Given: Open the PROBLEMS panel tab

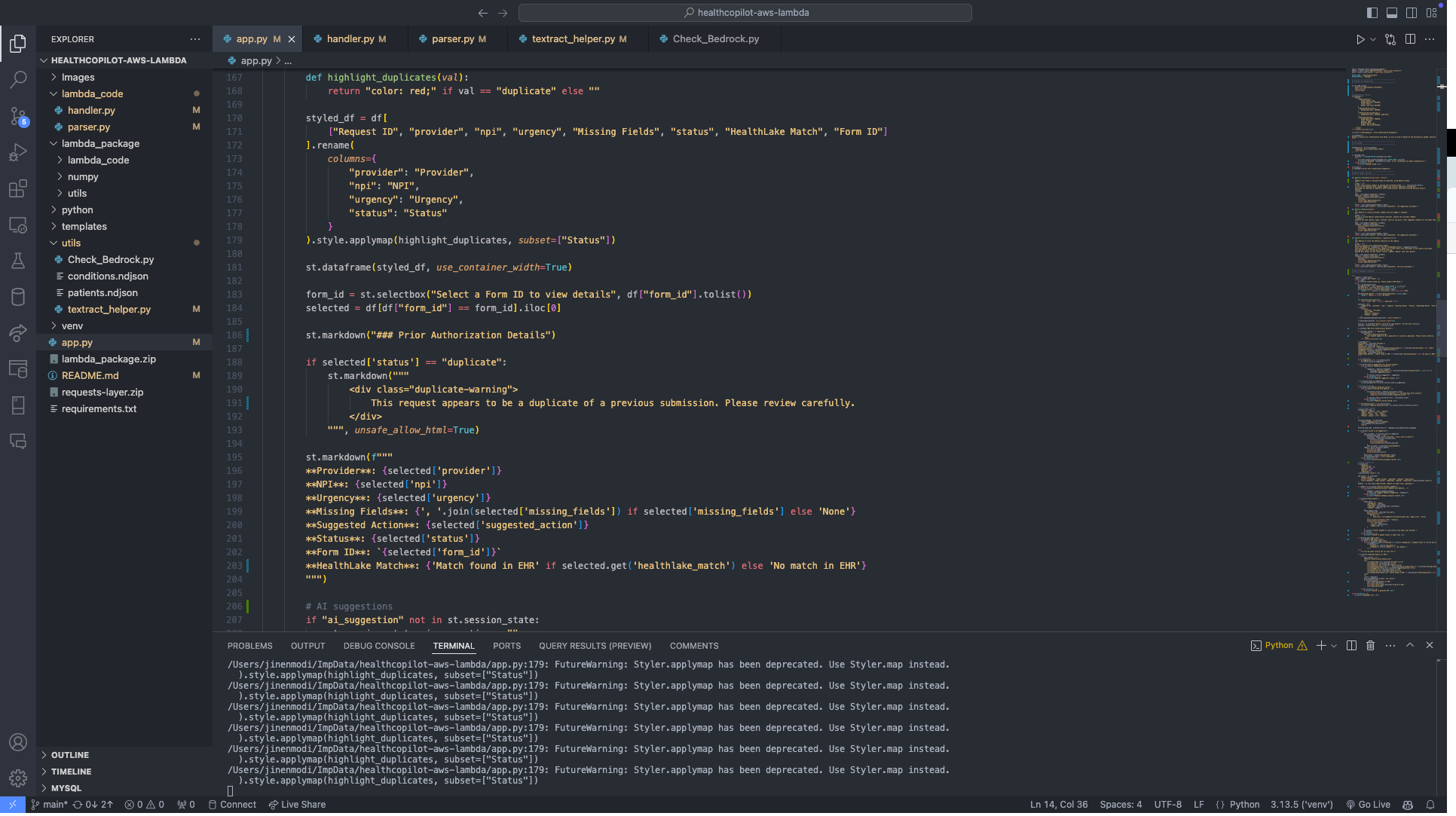Looking at the screenshot, I should pyautogui.click(x=249, y=646).
